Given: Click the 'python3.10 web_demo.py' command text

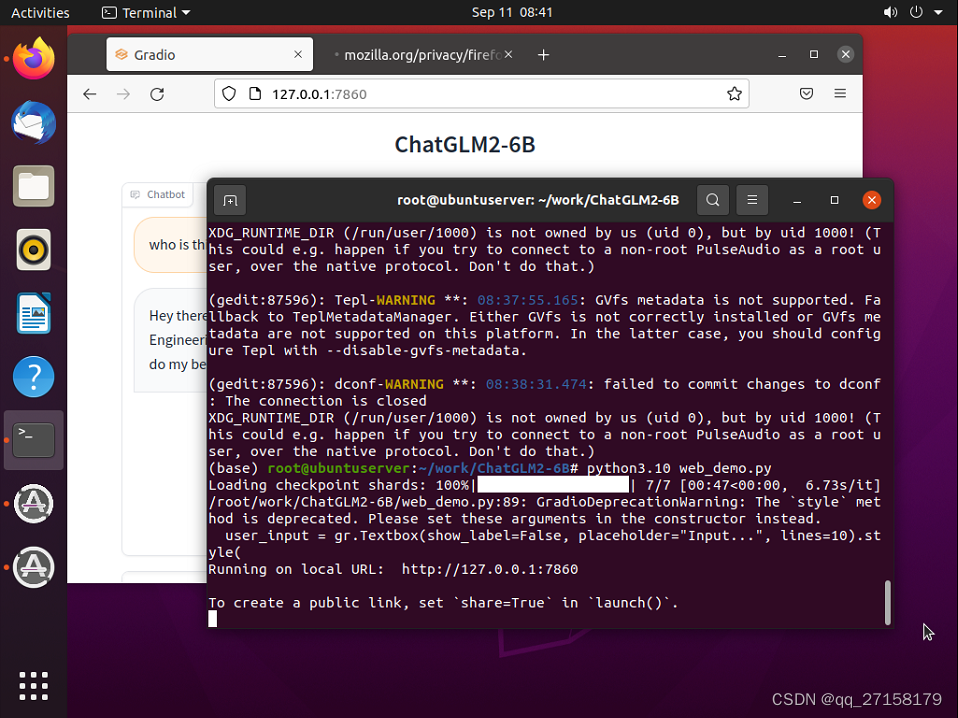Looking at the screenshot, I should [679, 468].
